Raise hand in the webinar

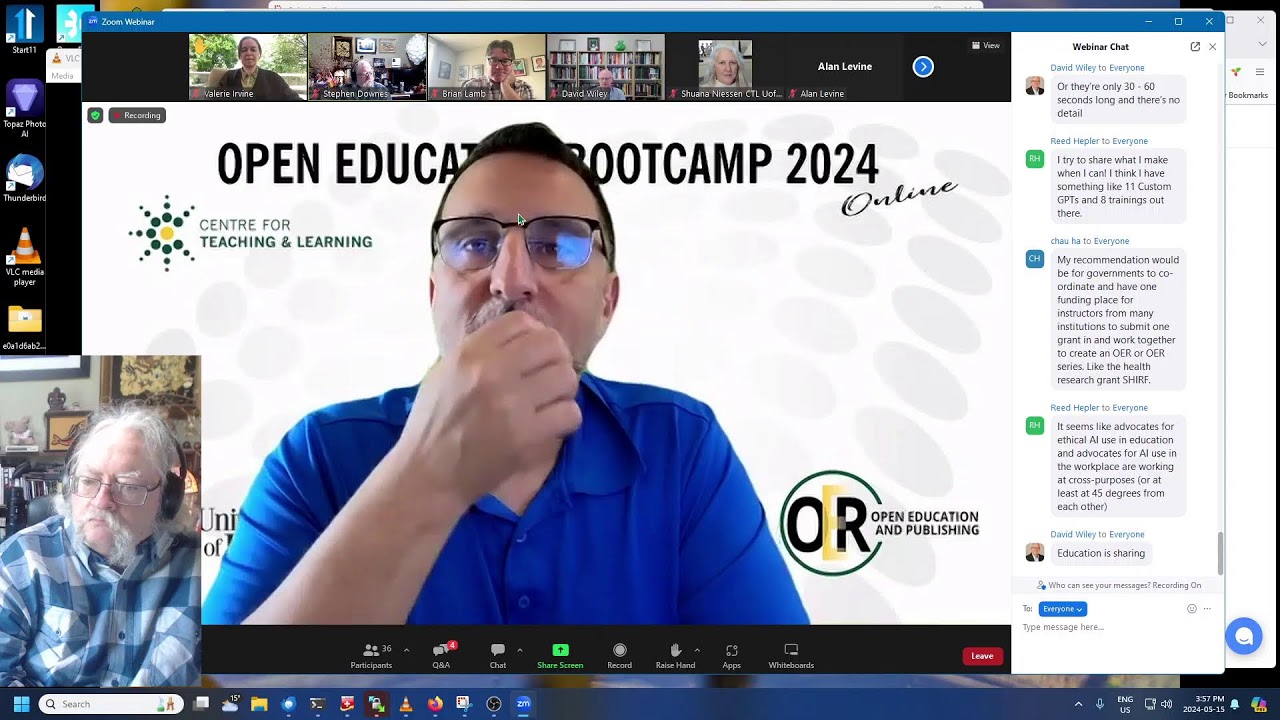[x=675, y=656]
